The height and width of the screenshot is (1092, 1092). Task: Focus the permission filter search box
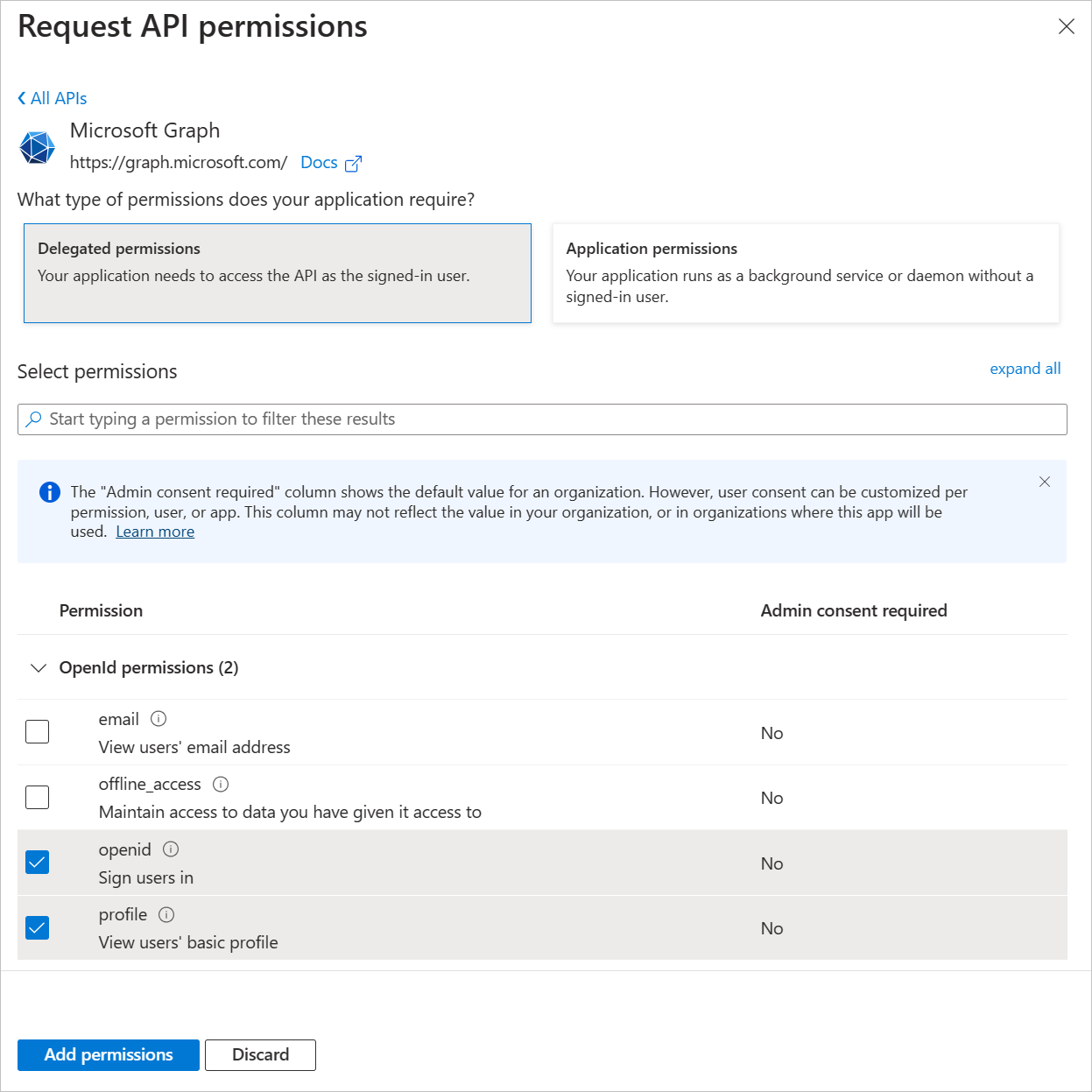[542, 419]
